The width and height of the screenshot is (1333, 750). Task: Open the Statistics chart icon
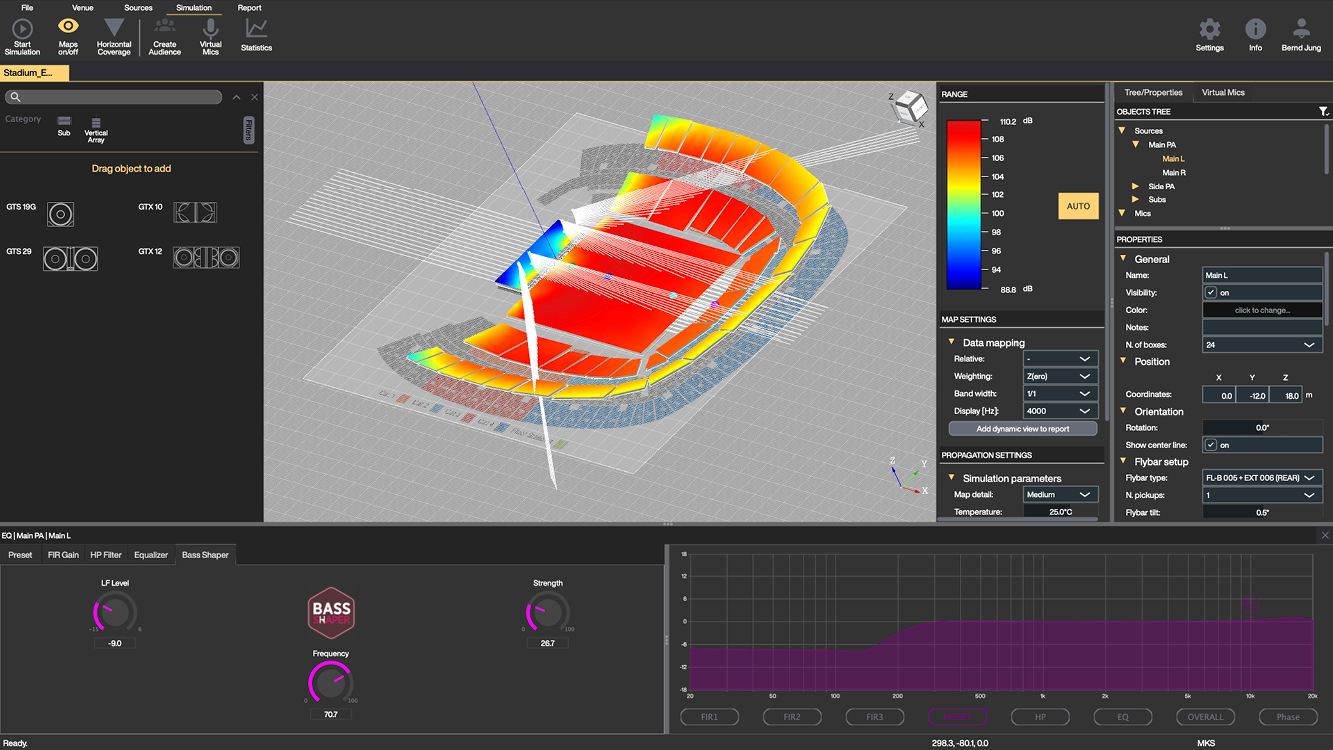point(256,29)
